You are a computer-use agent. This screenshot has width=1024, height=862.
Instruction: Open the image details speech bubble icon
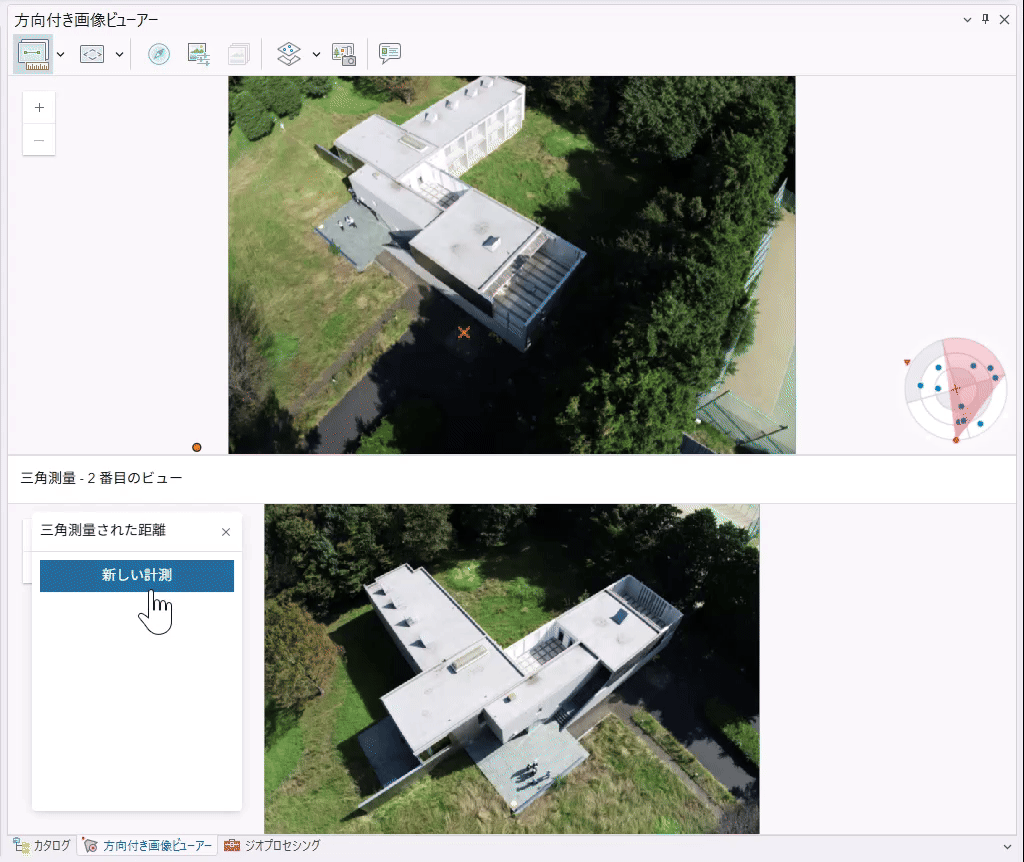click(x=390, y=54)
